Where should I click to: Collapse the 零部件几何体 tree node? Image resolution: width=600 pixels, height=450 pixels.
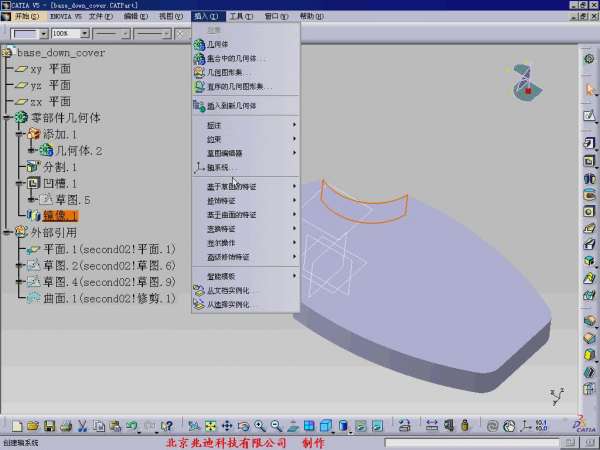click(6, 118)
